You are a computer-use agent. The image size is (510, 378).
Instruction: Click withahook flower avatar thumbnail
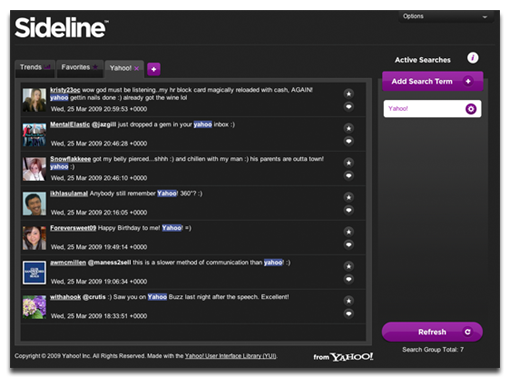(34, 307)
